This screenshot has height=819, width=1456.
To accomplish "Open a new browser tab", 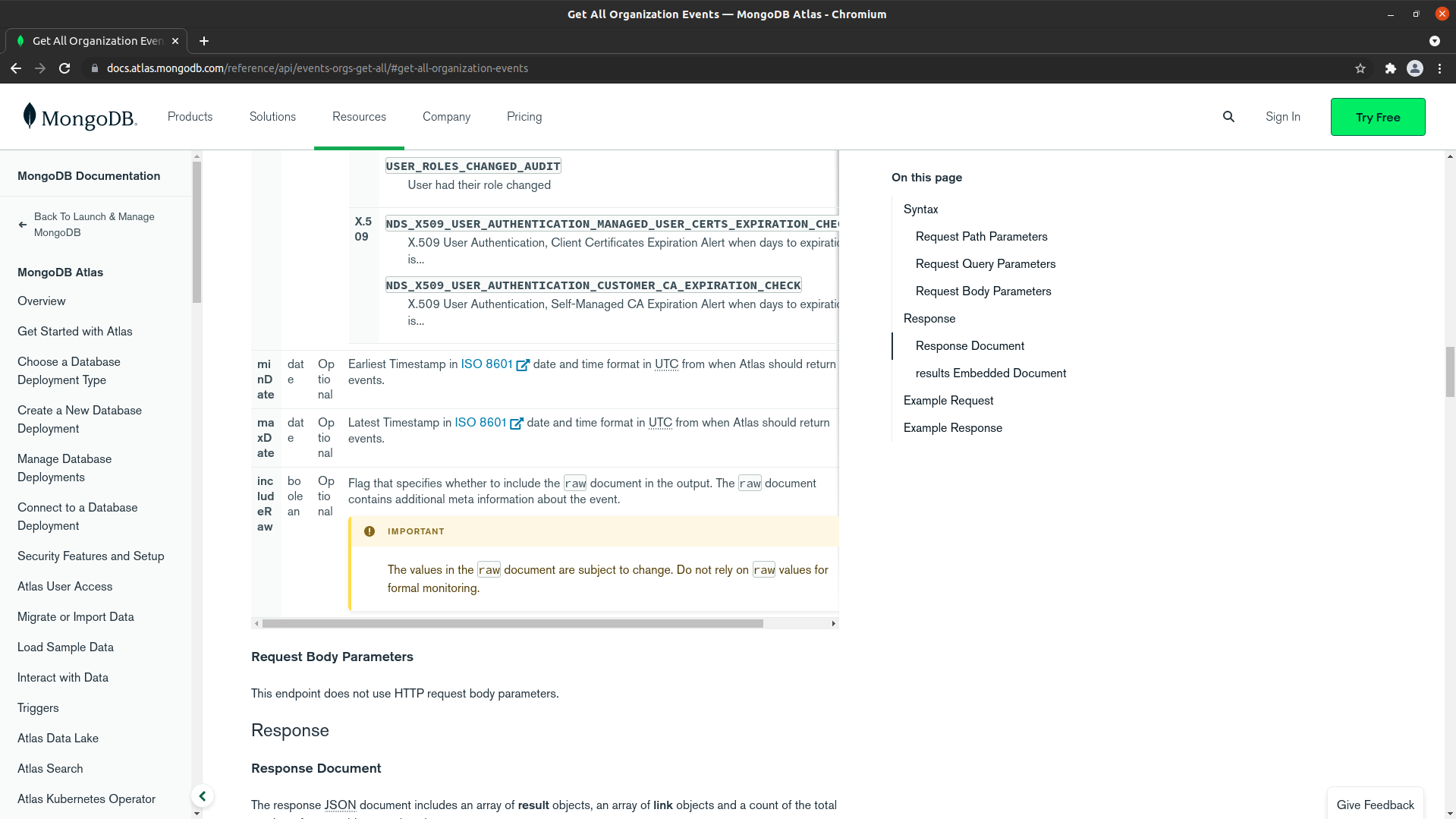I will [203, 41].
